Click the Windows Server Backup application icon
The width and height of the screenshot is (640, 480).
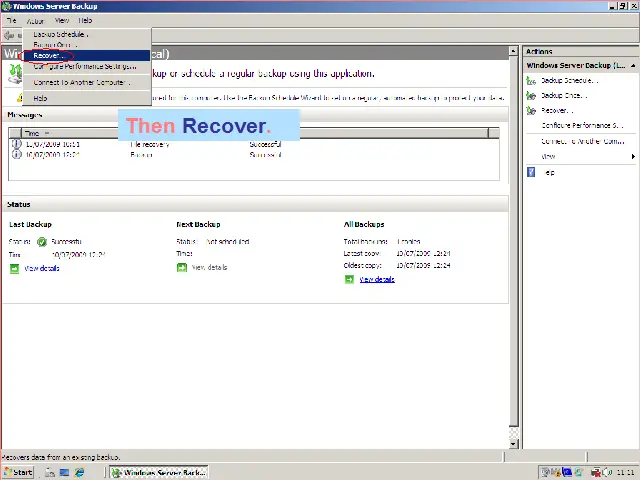[x=15, y=74]
